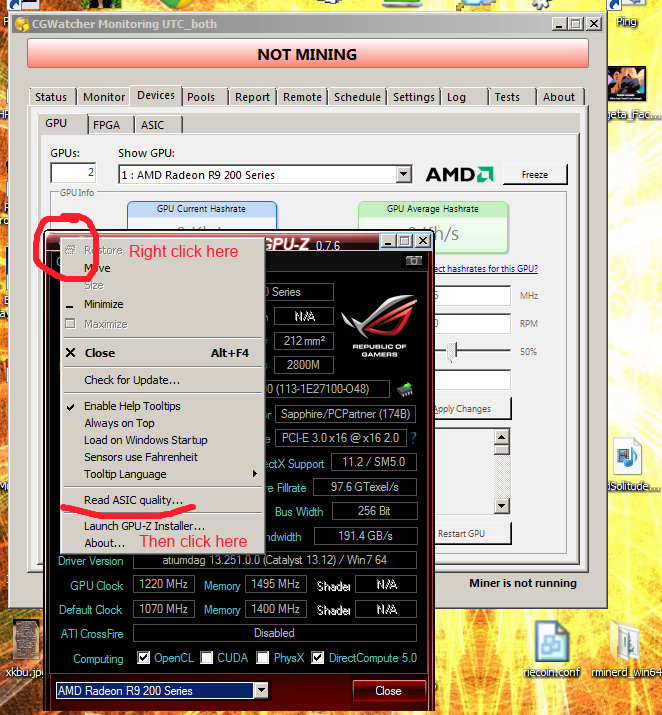Click the GPU Clock 1220 MHz value
Viewport: 662px width, 715px height.
pos(164,584)
